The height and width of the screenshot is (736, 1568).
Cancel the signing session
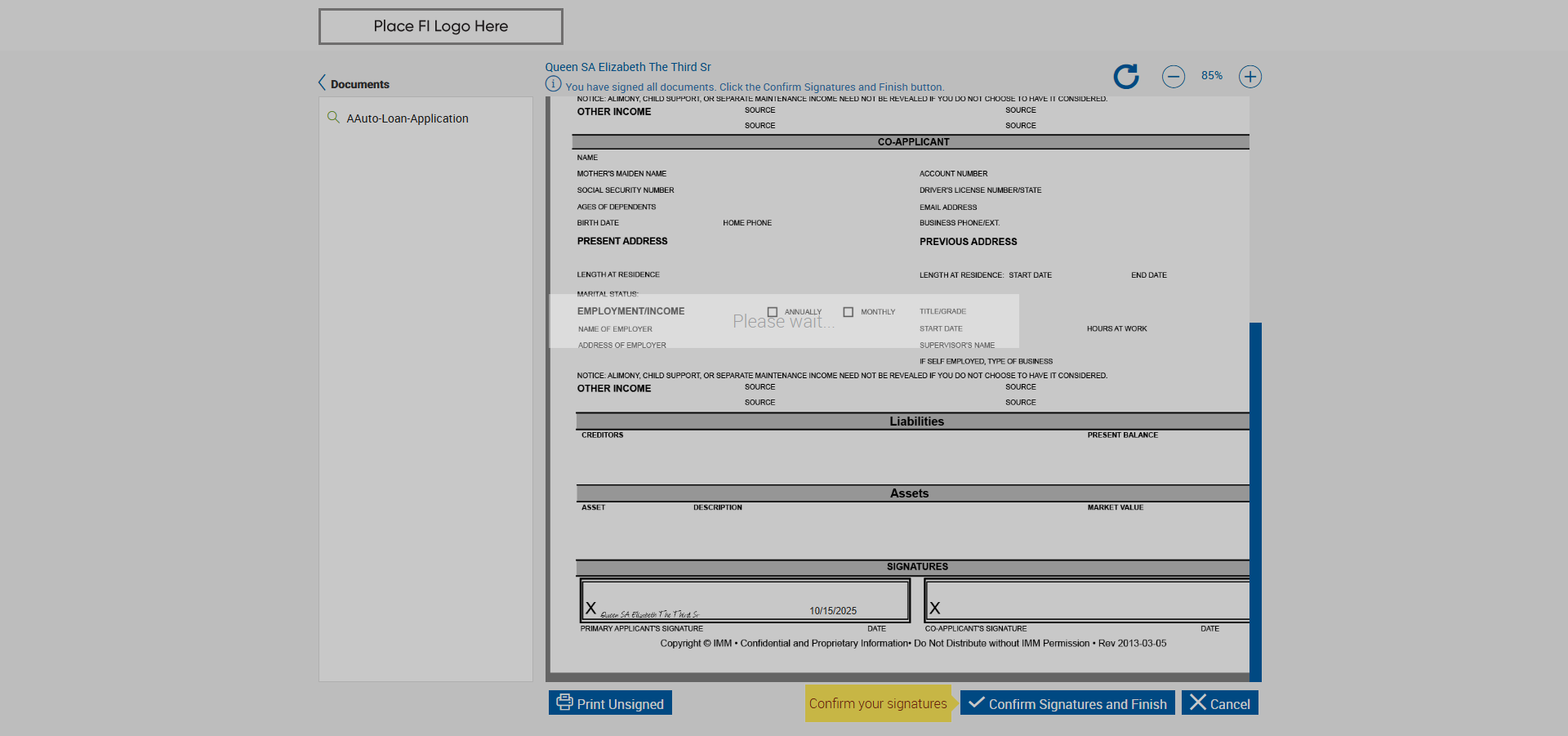[1220, 703]
